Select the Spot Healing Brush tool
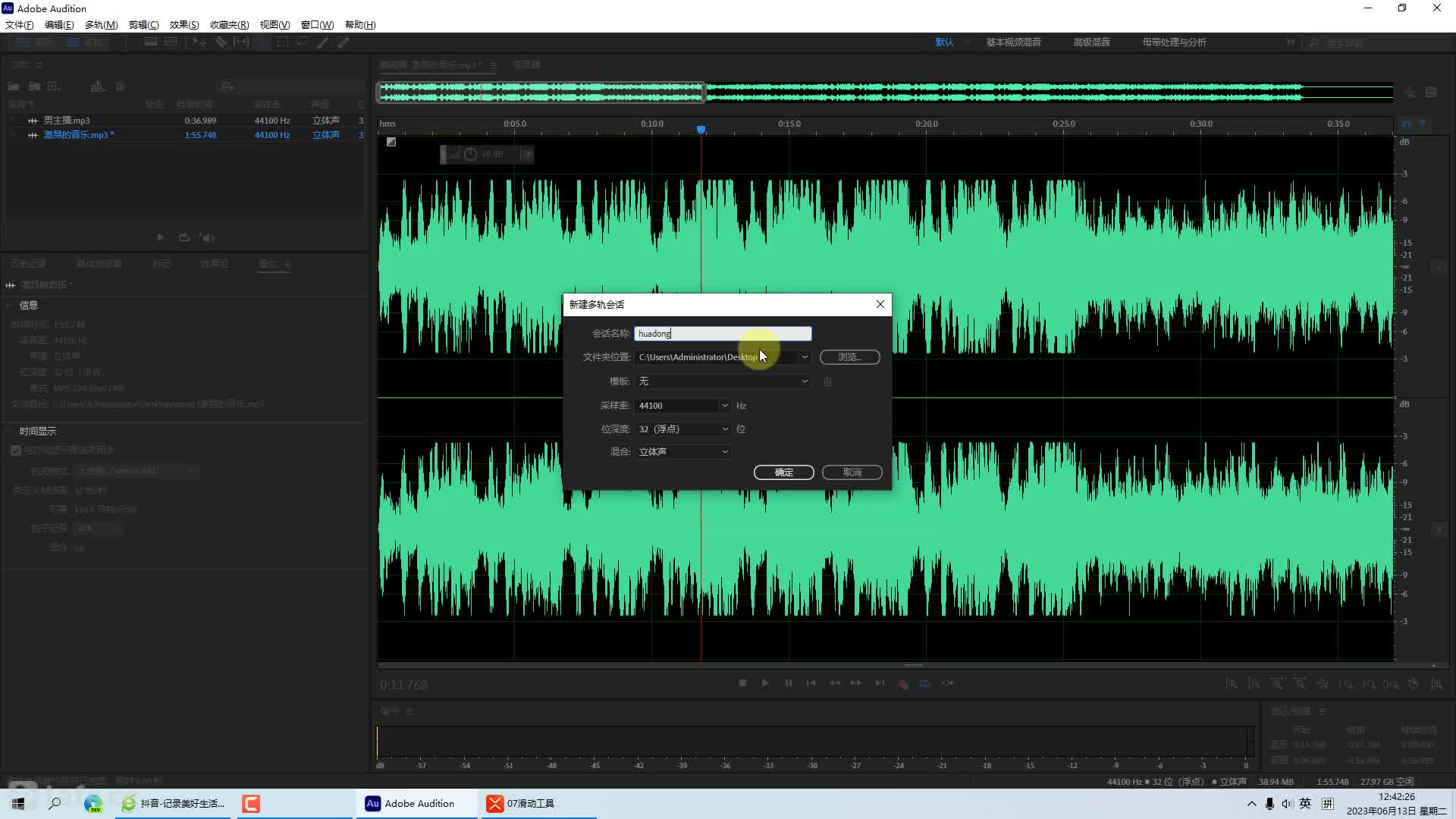 [x=344, y=42]
